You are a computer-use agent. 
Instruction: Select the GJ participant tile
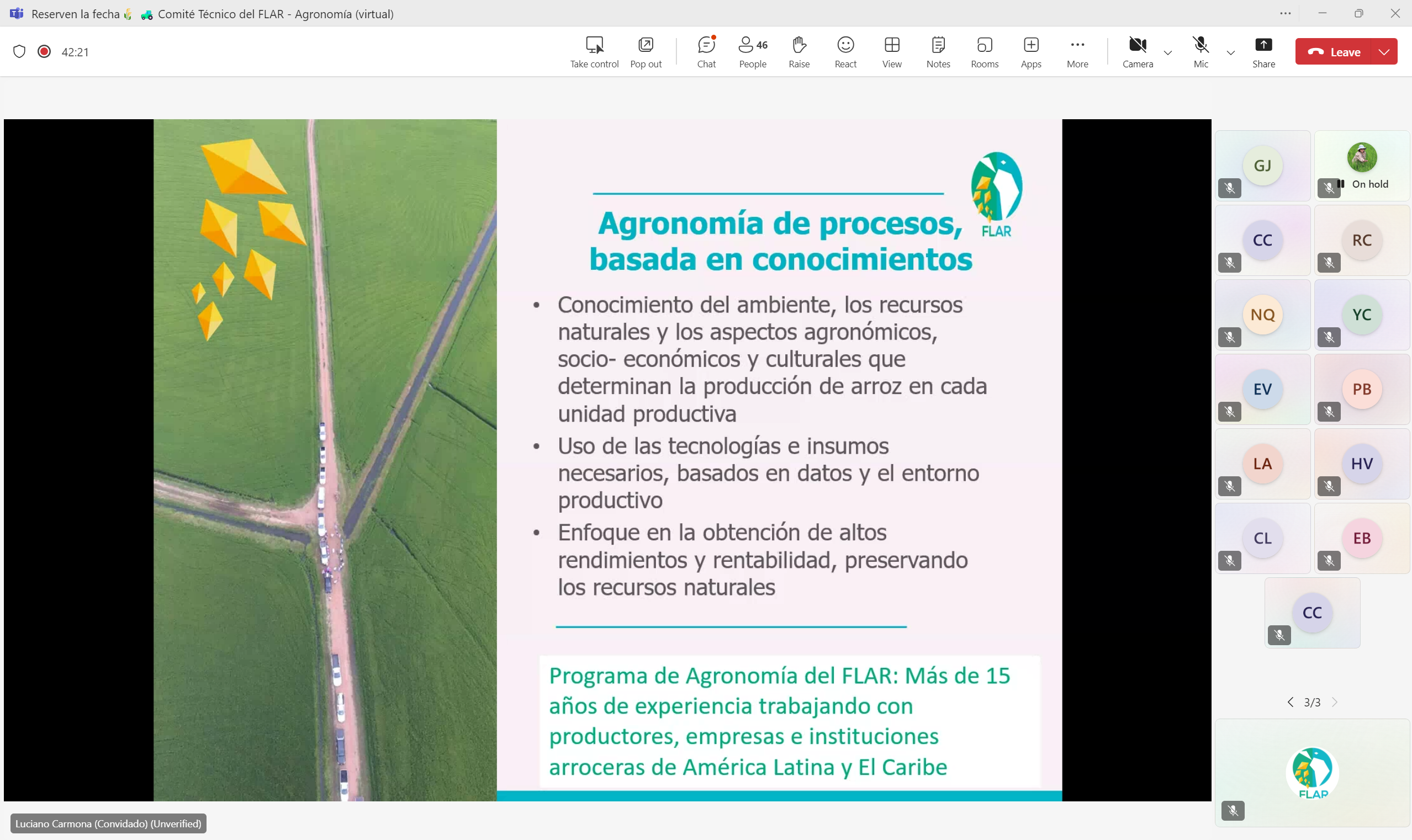tap(1262, 166)
